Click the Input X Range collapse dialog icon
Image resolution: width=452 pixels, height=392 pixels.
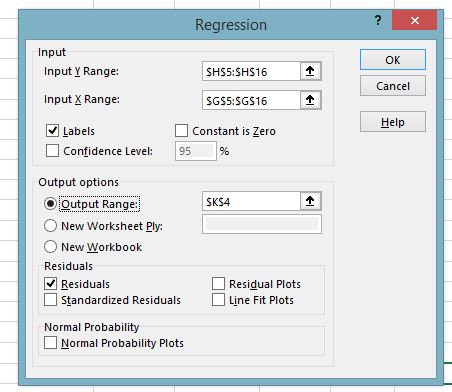pyautogui.click(x=310, y=100)
